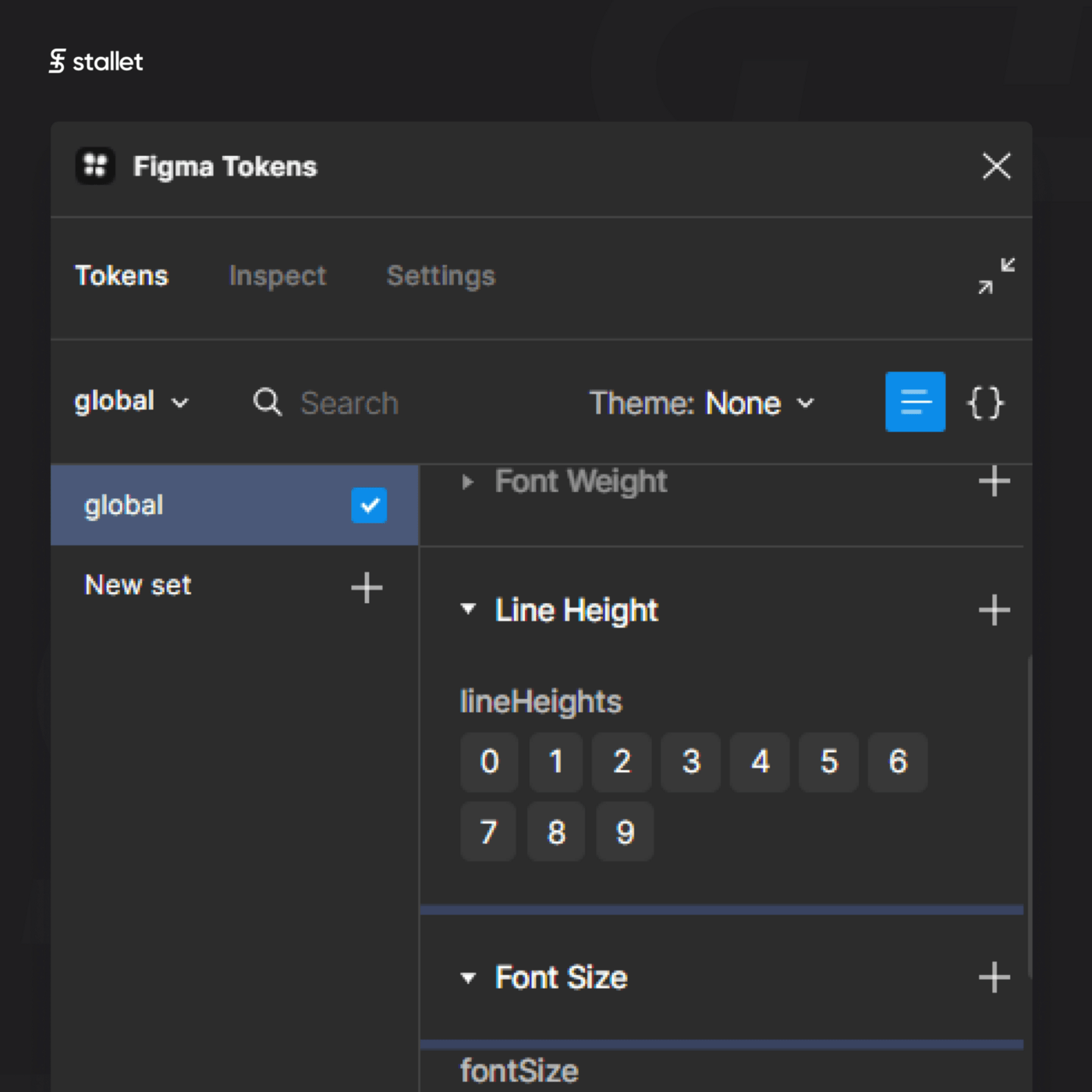Click the search magnifier icon
Viewport: 1092px width, 1092px height.
tap(268, 402)
